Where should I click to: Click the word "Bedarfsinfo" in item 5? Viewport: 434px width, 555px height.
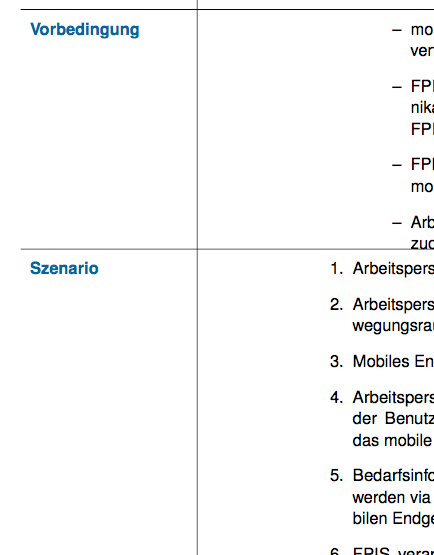coord(393,476)
